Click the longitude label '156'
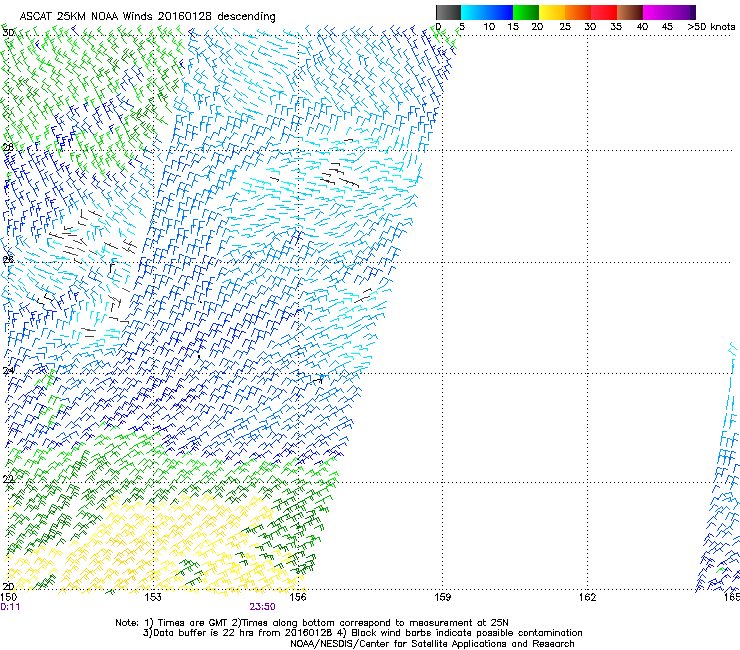The height and width of the screenshot is (650, 740). 298,597
